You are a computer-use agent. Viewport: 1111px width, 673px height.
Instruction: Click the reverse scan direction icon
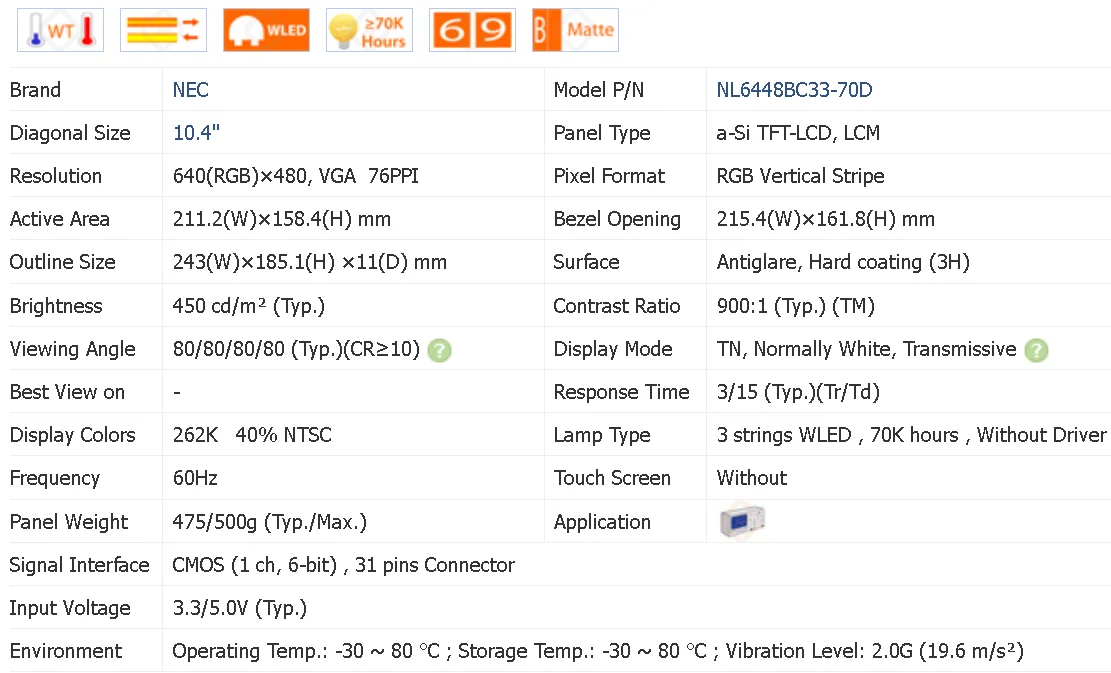tap(163, 30)
